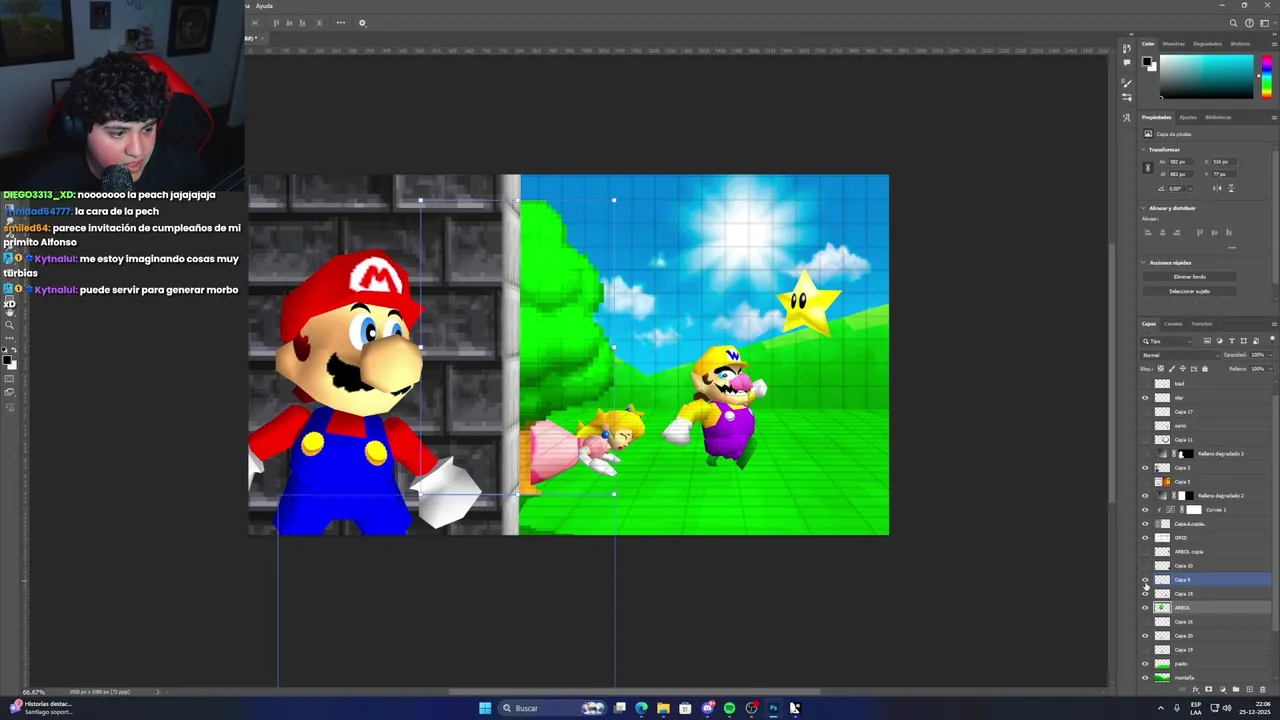This screenshot has height=720, width=1280.
Task: Click the new group folder icon
Action: point(1236,689)
